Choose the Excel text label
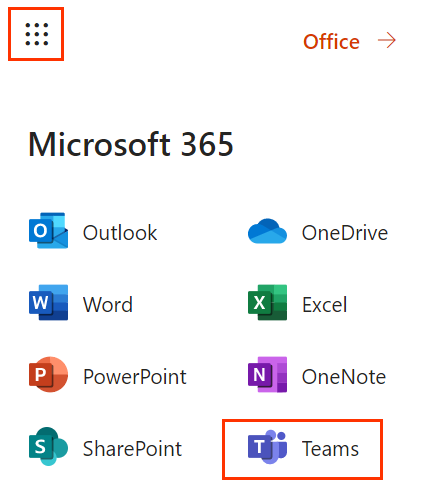The image size is (428, 495). point(325,304)
